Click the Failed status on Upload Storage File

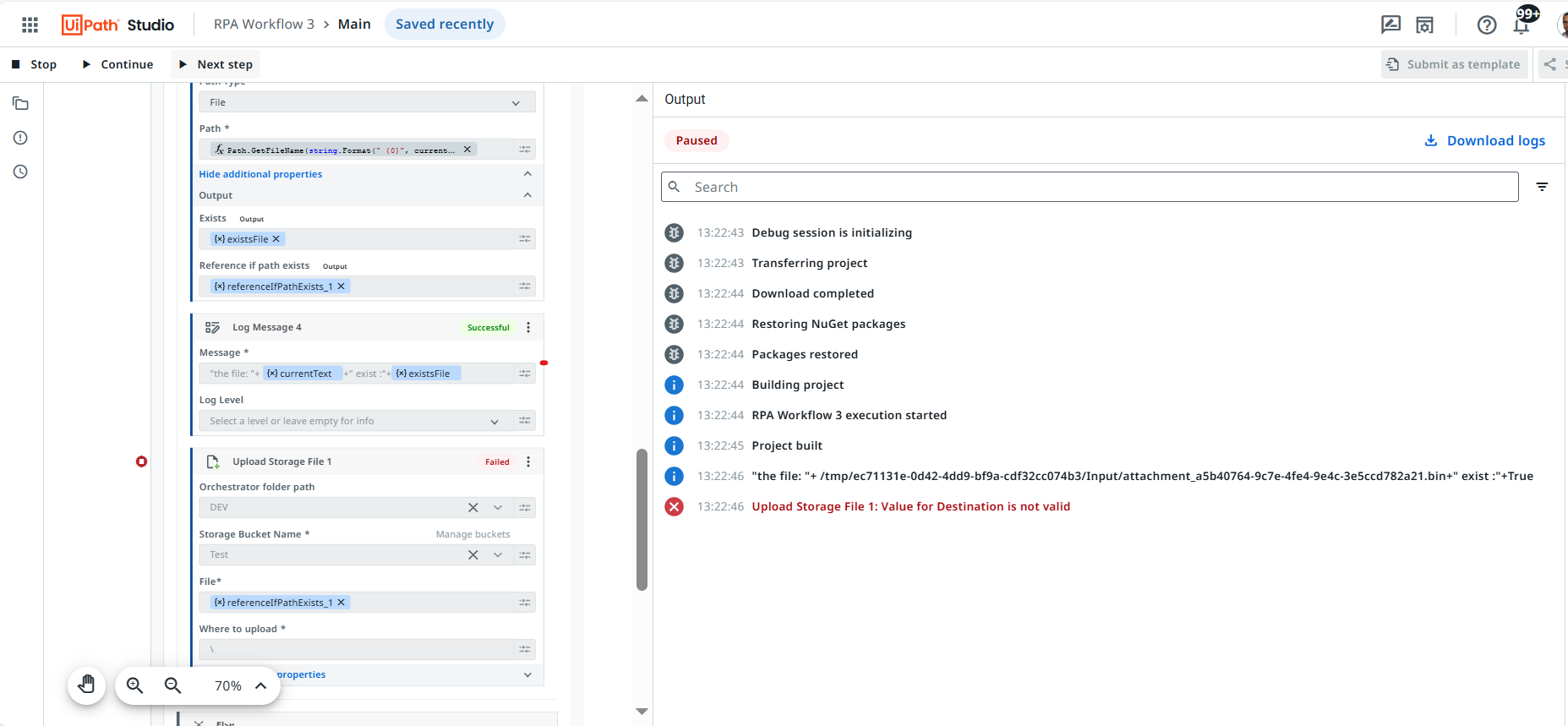pos(497,461)
